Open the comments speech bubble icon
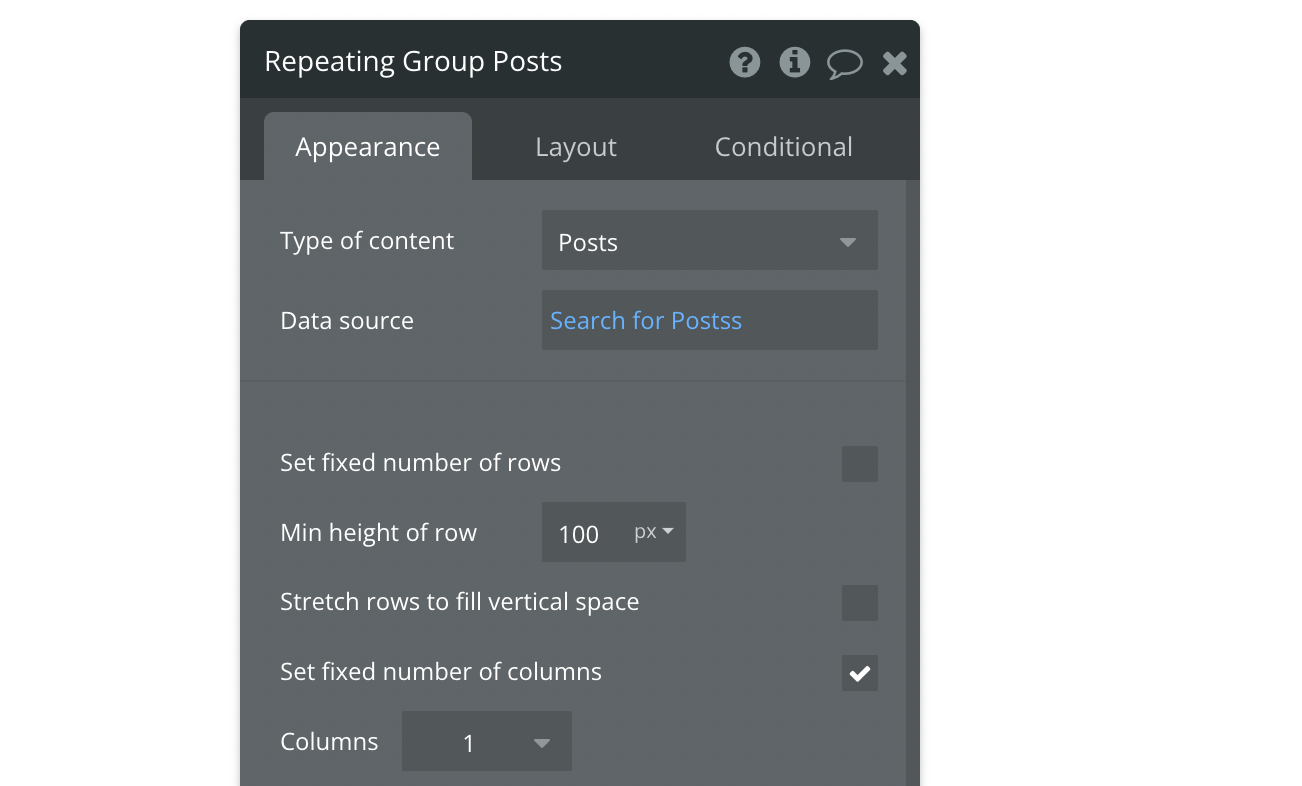This screenshot has height=786, width=1302. pos(844,64)
